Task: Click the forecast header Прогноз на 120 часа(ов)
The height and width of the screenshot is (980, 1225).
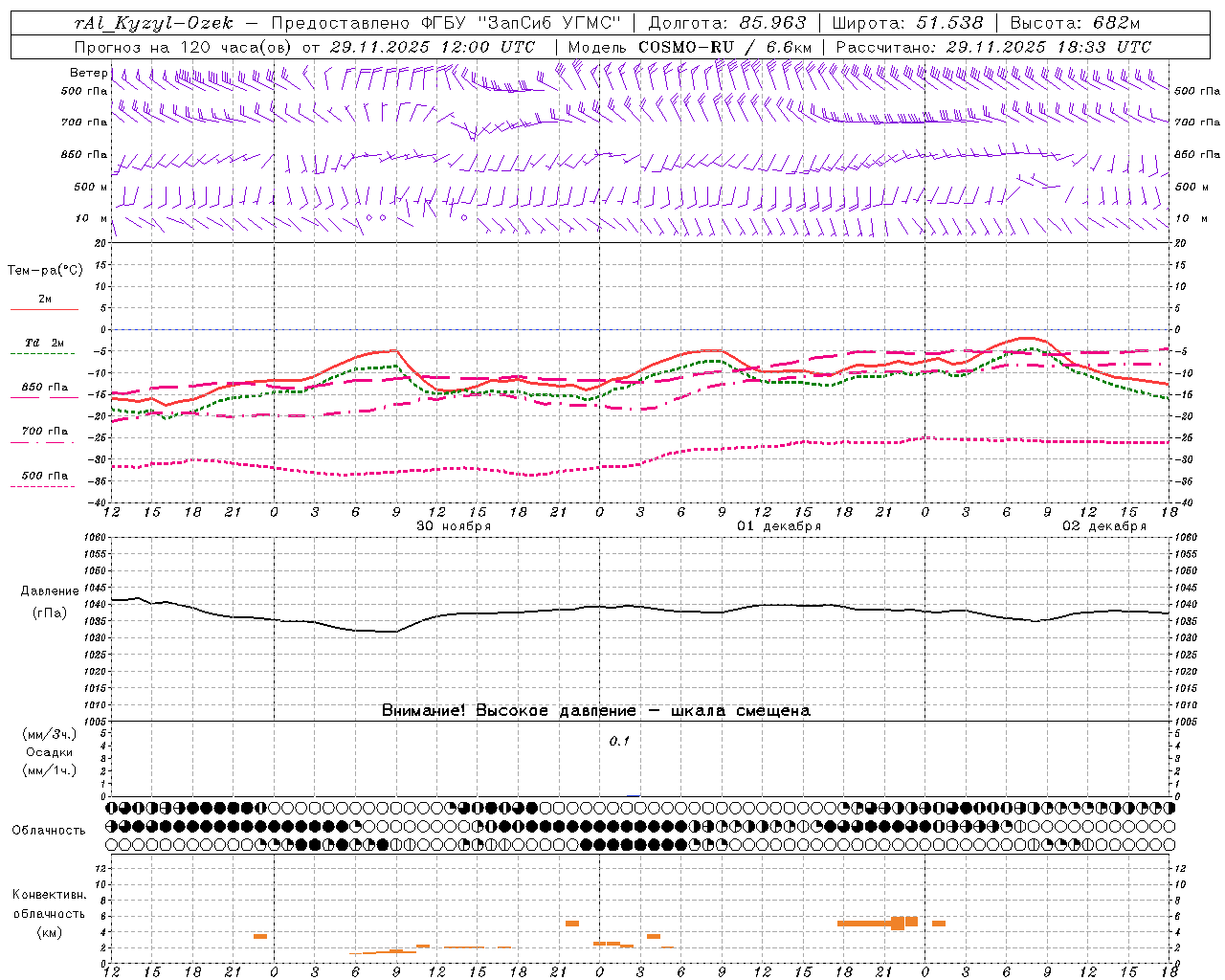Action: pos(186,47)
